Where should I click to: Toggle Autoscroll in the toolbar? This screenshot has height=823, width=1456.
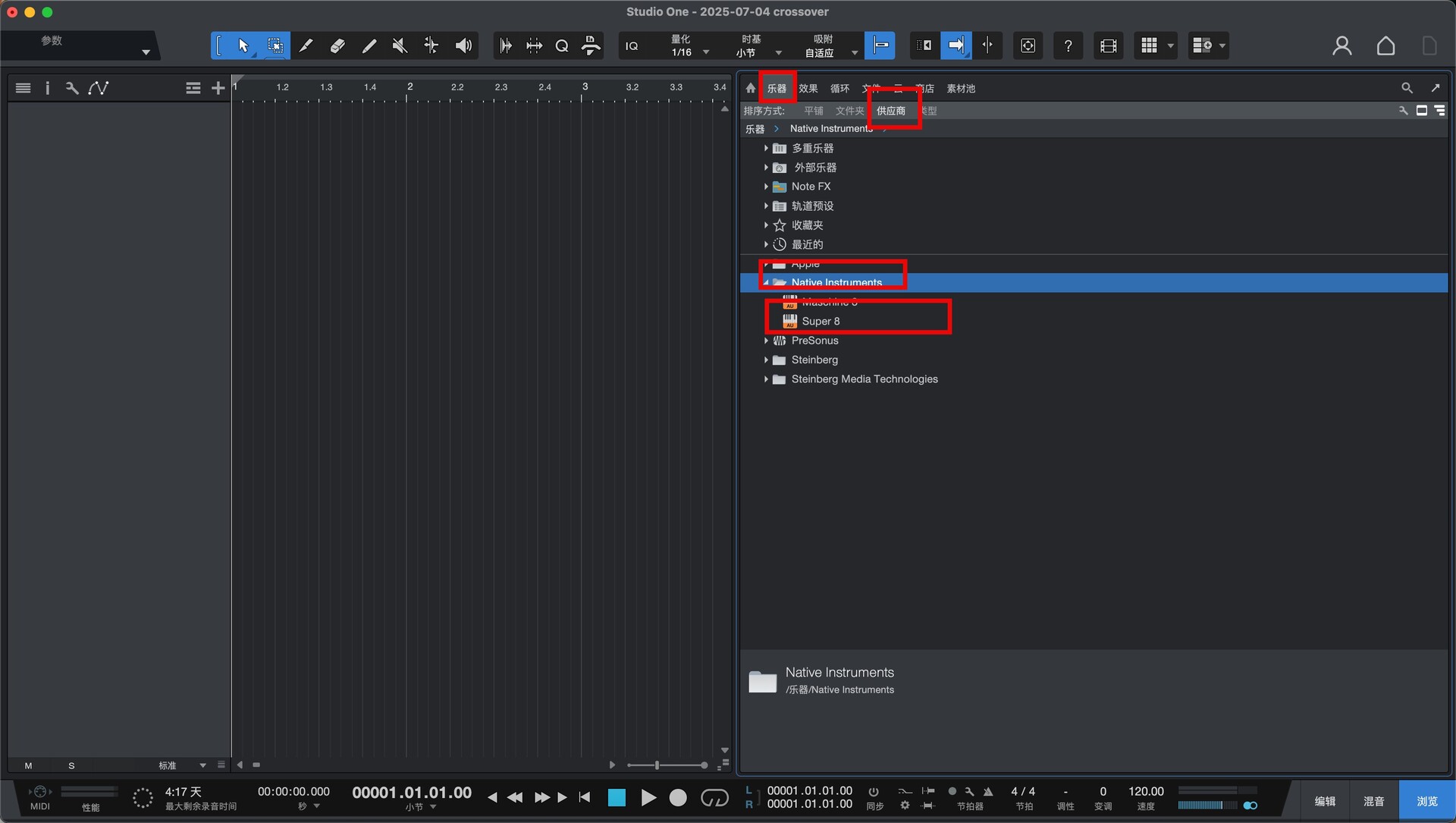pos(955,46)
